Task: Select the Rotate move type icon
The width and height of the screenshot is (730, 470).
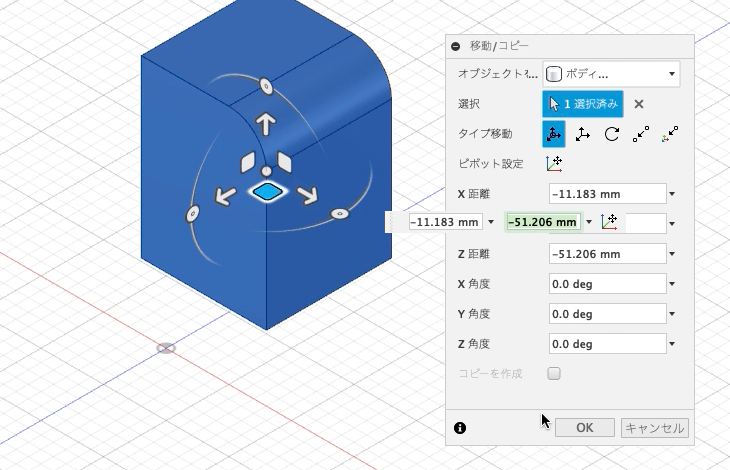Action: click(612, 134)
